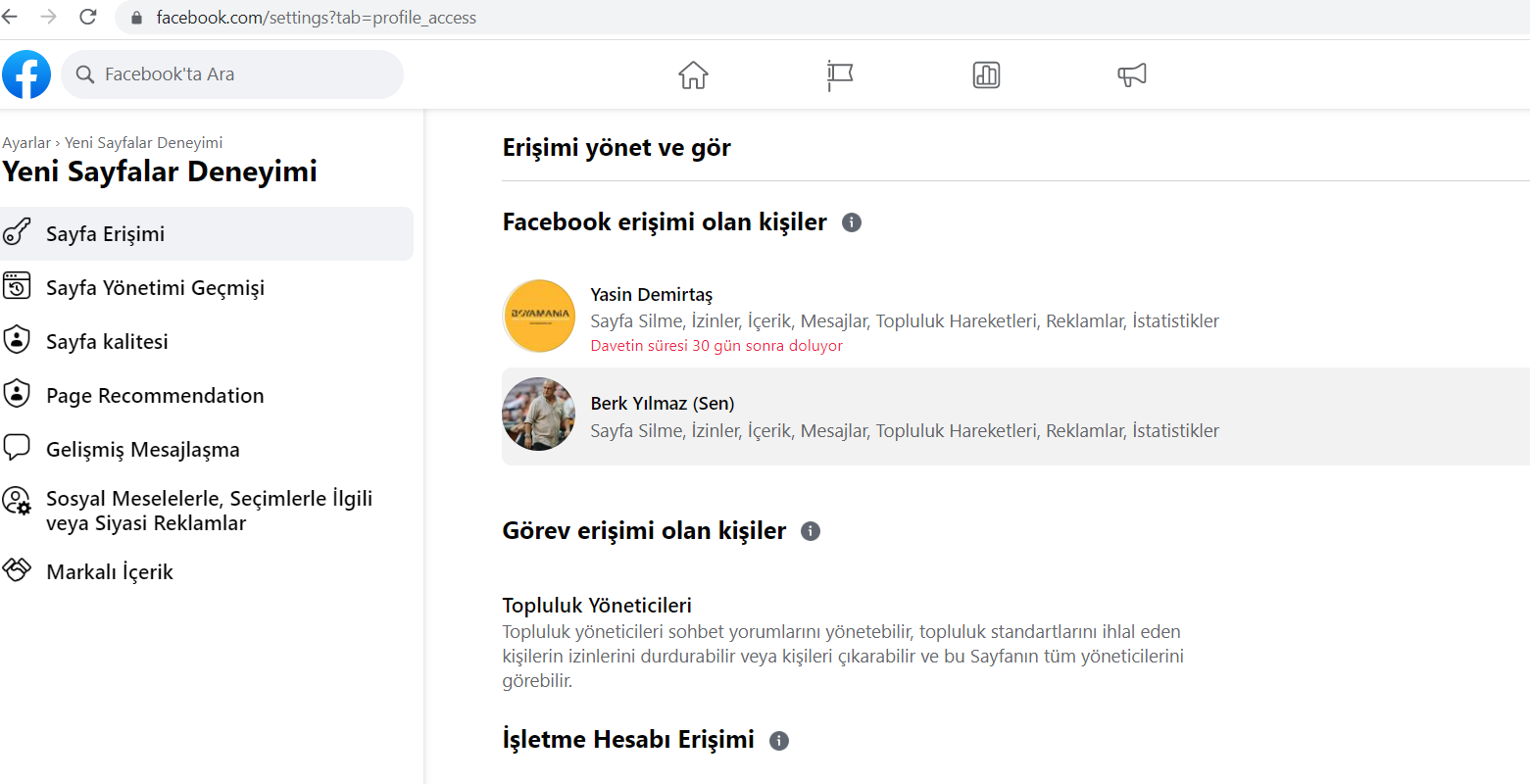Click the handshake icon beside Markalı İçerik

click(17, 570)
